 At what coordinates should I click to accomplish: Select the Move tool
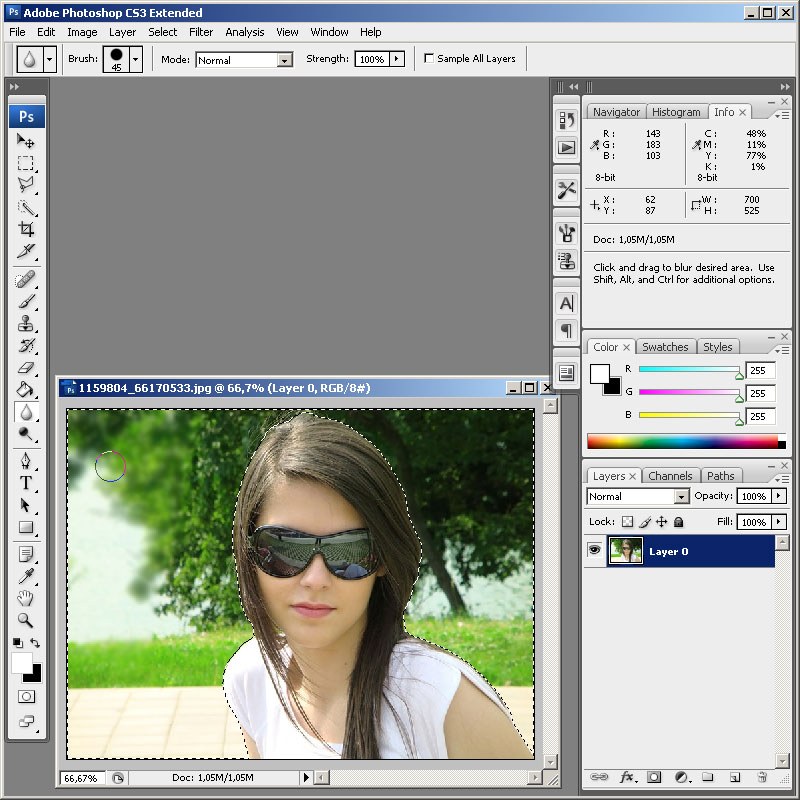[26, 141]
